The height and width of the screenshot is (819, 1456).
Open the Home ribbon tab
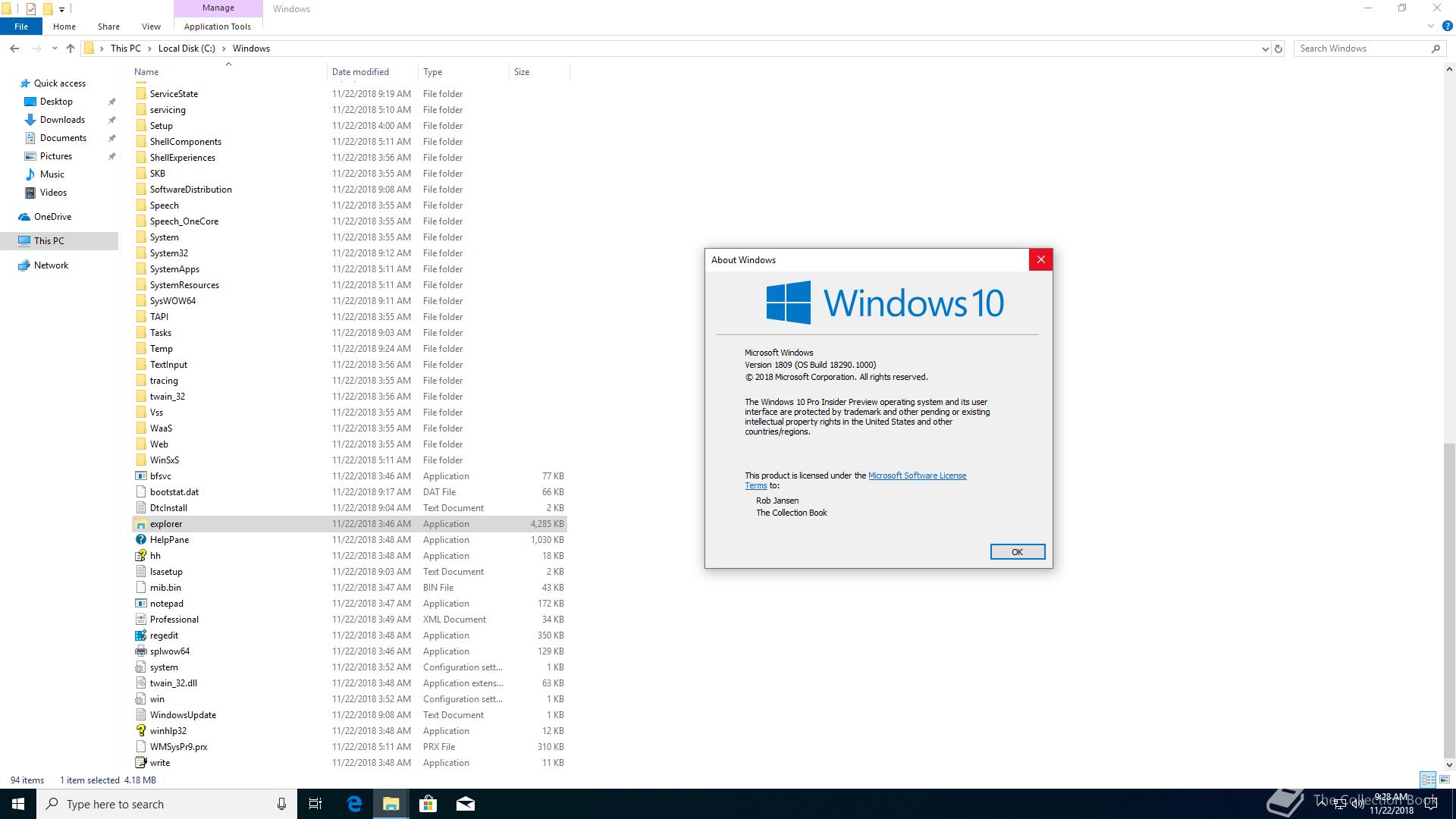tap(64, 27)
